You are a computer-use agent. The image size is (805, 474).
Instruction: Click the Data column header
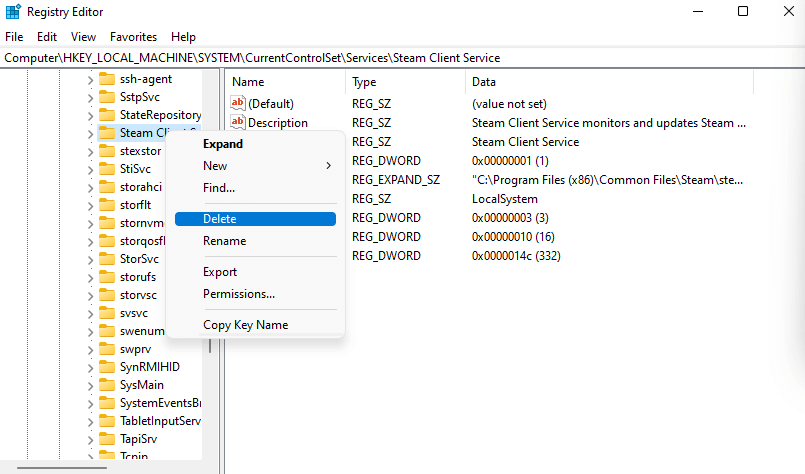click(484, 82)
